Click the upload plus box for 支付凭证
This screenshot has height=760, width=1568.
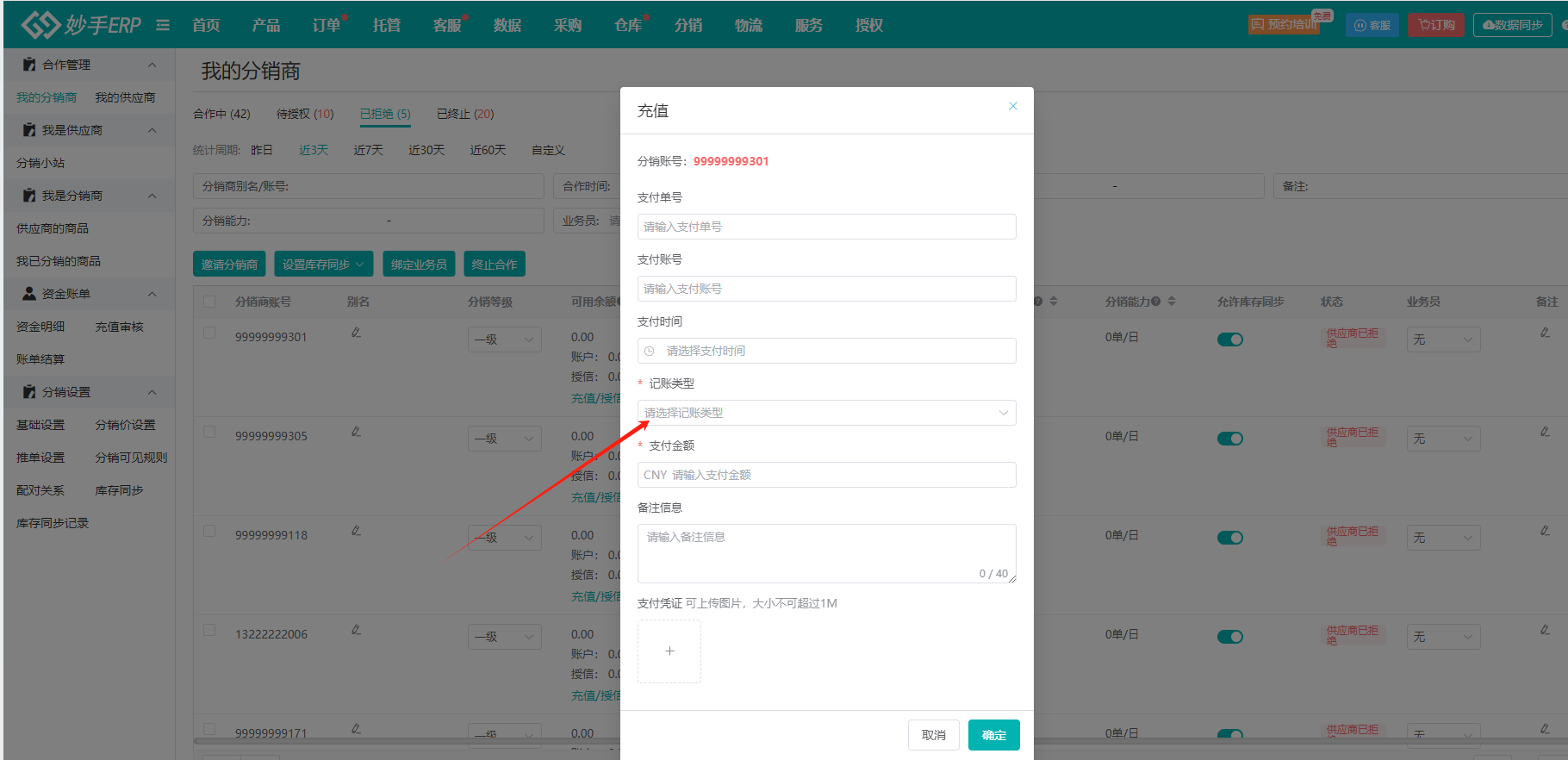(x=669, y=651)
